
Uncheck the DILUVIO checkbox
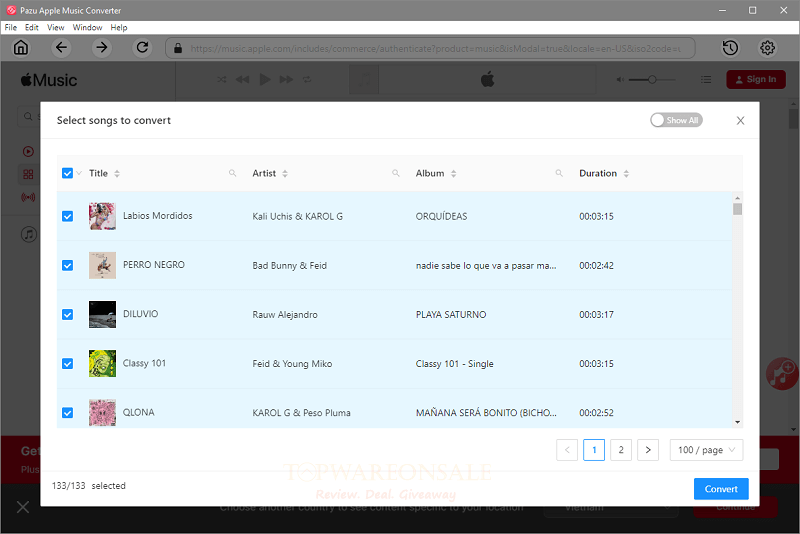pos(67,314)
